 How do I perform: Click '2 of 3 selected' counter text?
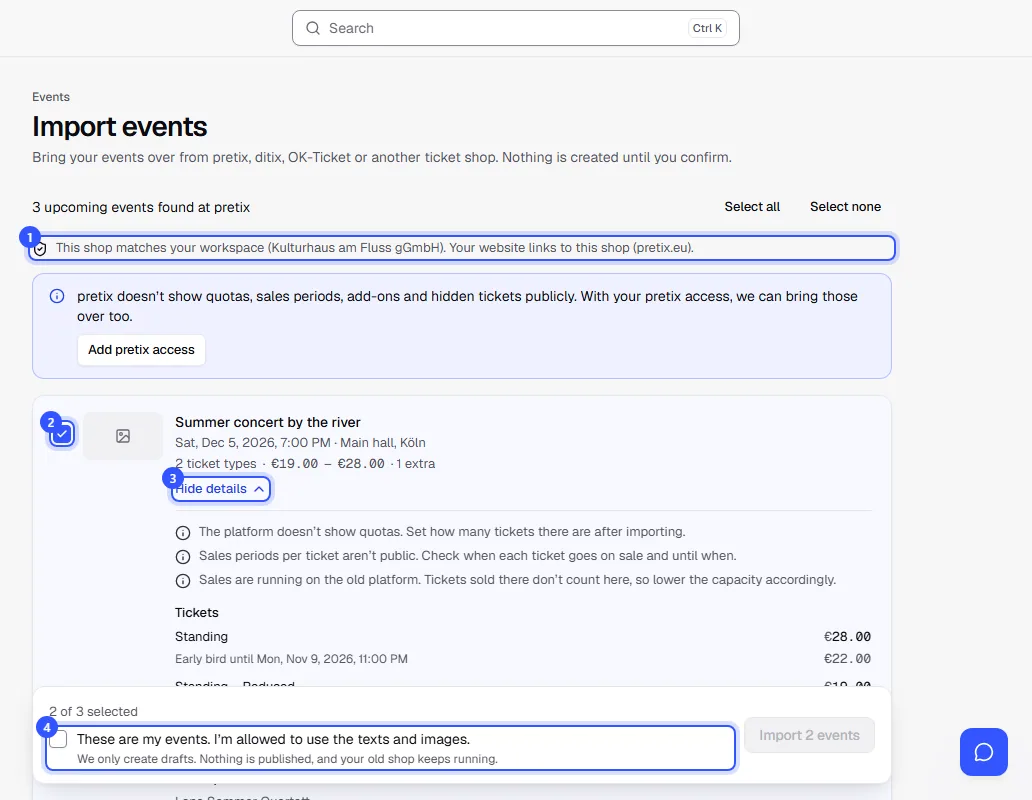pyautogui.click(x=93, y=711)
